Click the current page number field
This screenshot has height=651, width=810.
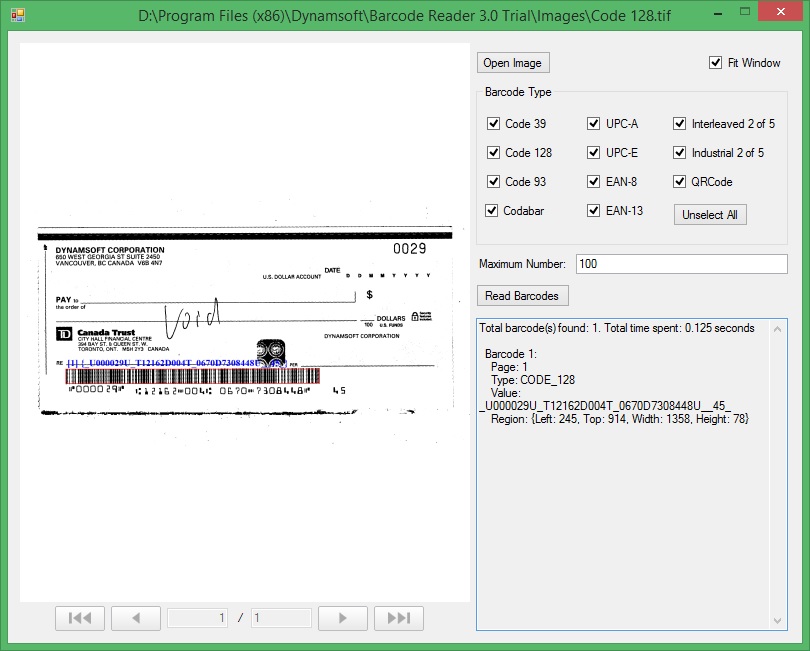[x=198, y=618]
